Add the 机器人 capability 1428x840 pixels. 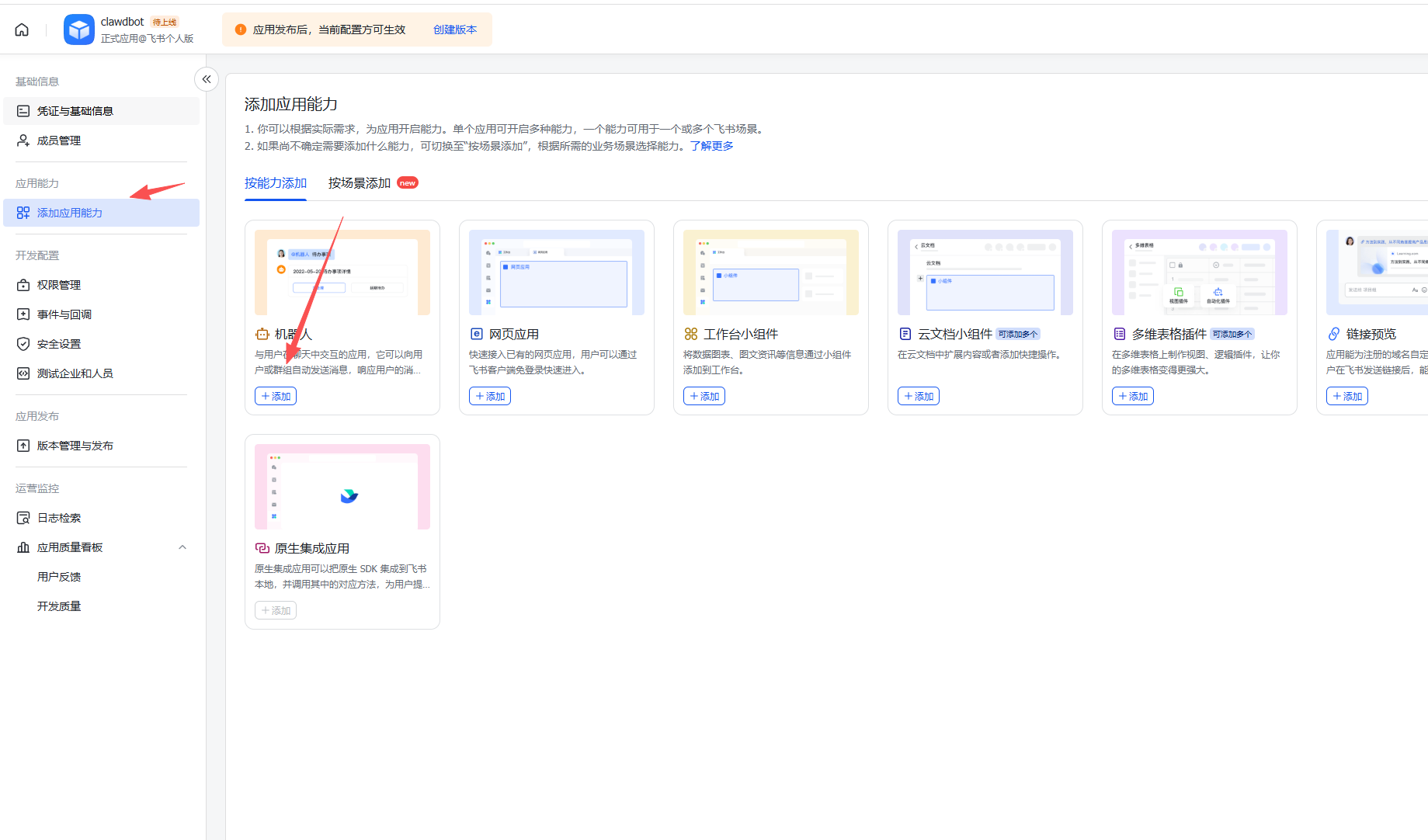pyautogui.click(x=275, y=396)
